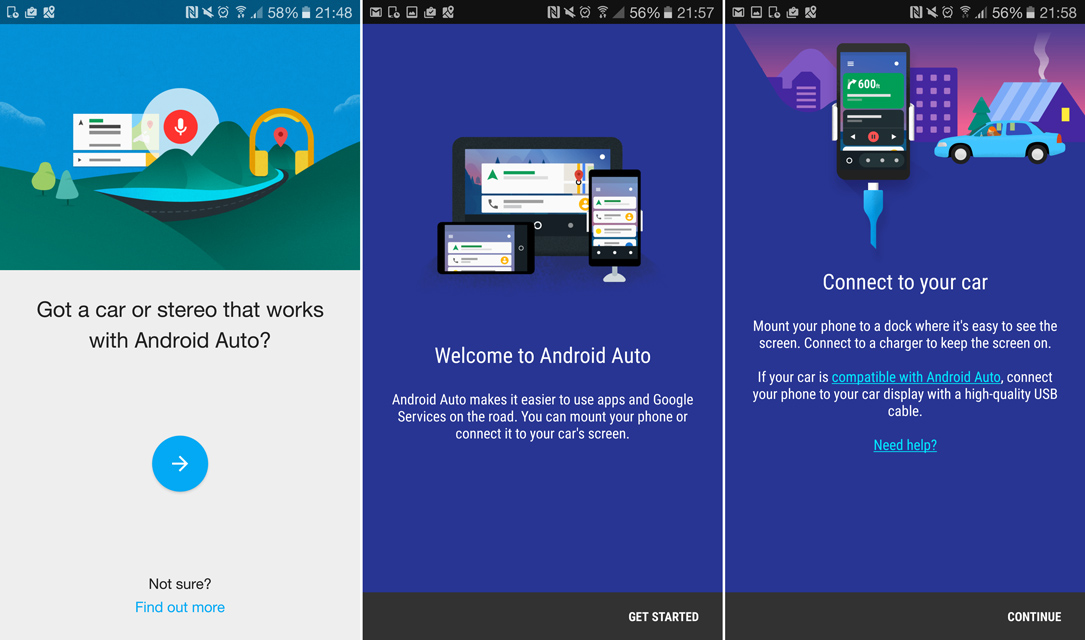Tap the alarm icon on the right screen
This screenshot has width=1085, height=640.
pos(948,12)
